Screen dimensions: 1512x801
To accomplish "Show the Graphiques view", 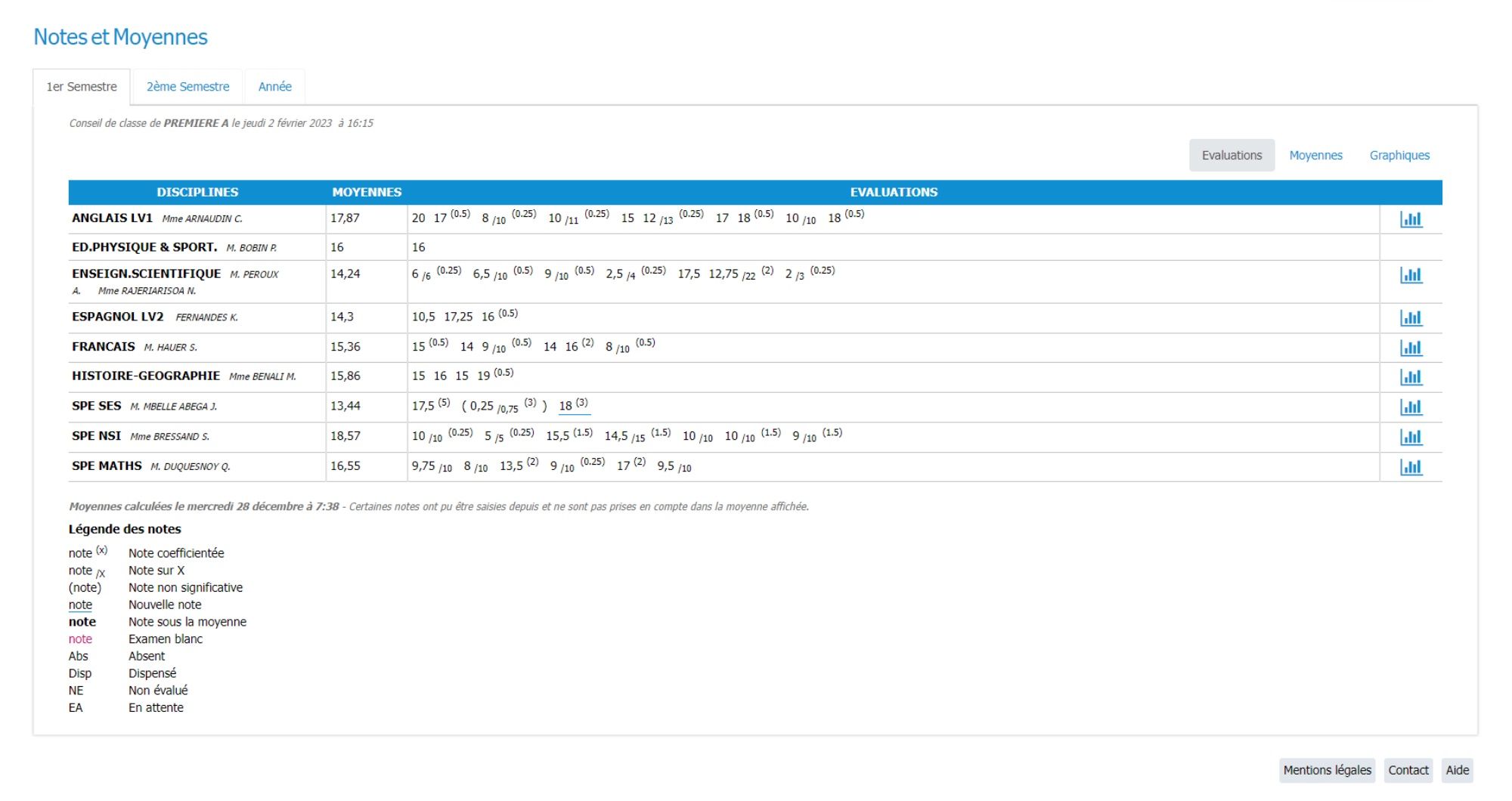I will pyautogui.click(x=1399, y=156).
